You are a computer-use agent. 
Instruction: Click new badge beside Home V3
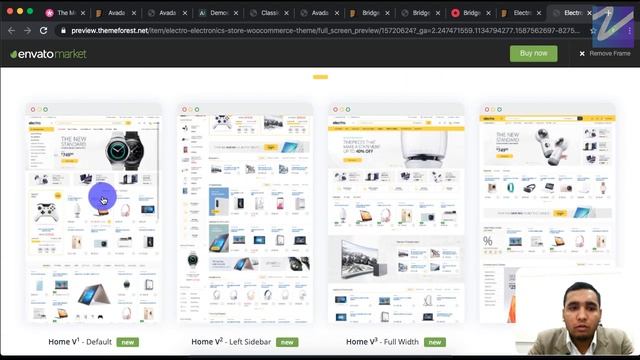[435, 342]
